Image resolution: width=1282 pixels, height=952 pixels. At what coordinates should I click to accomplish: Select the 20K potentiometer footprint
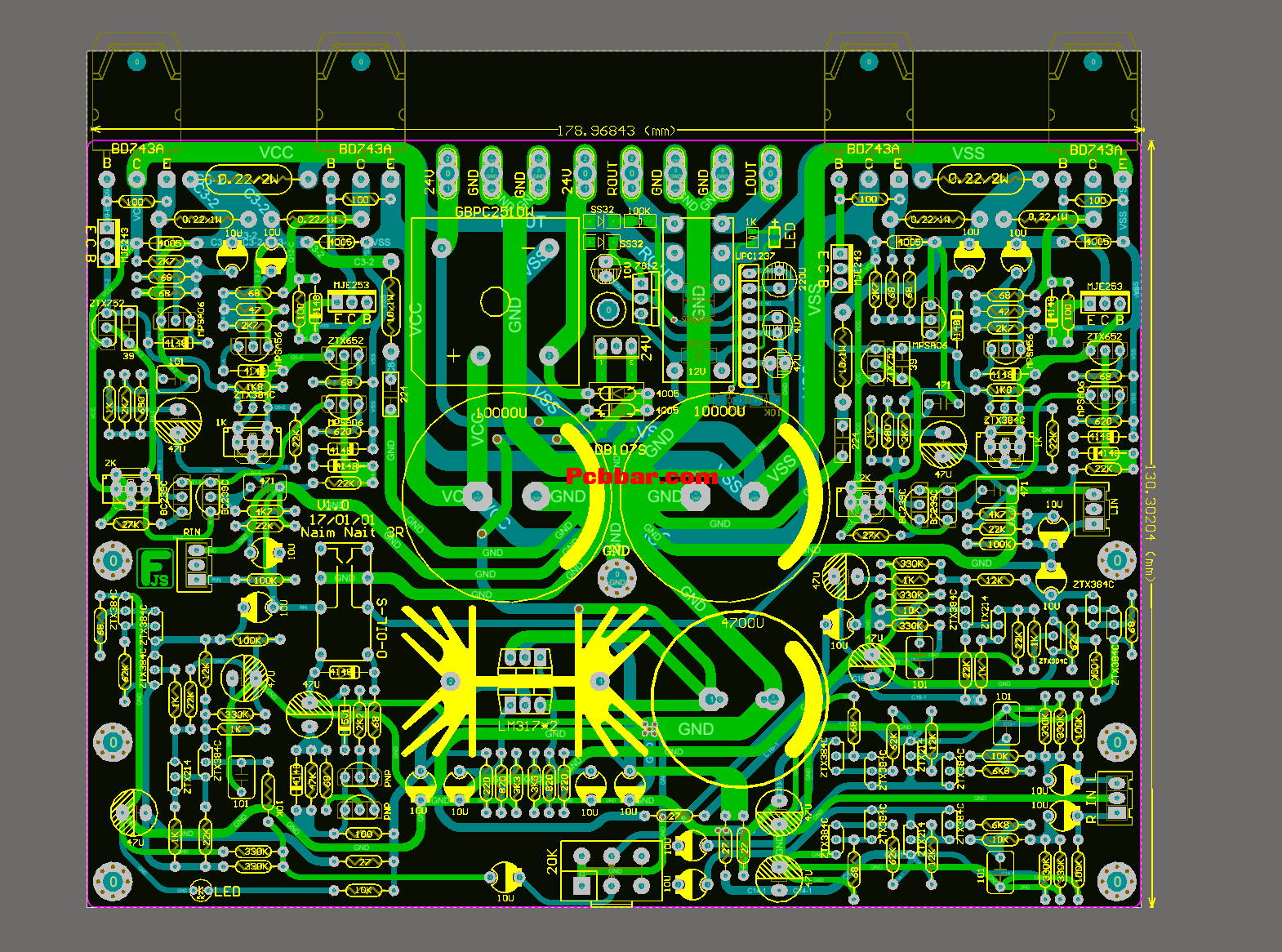coord(611,873)
